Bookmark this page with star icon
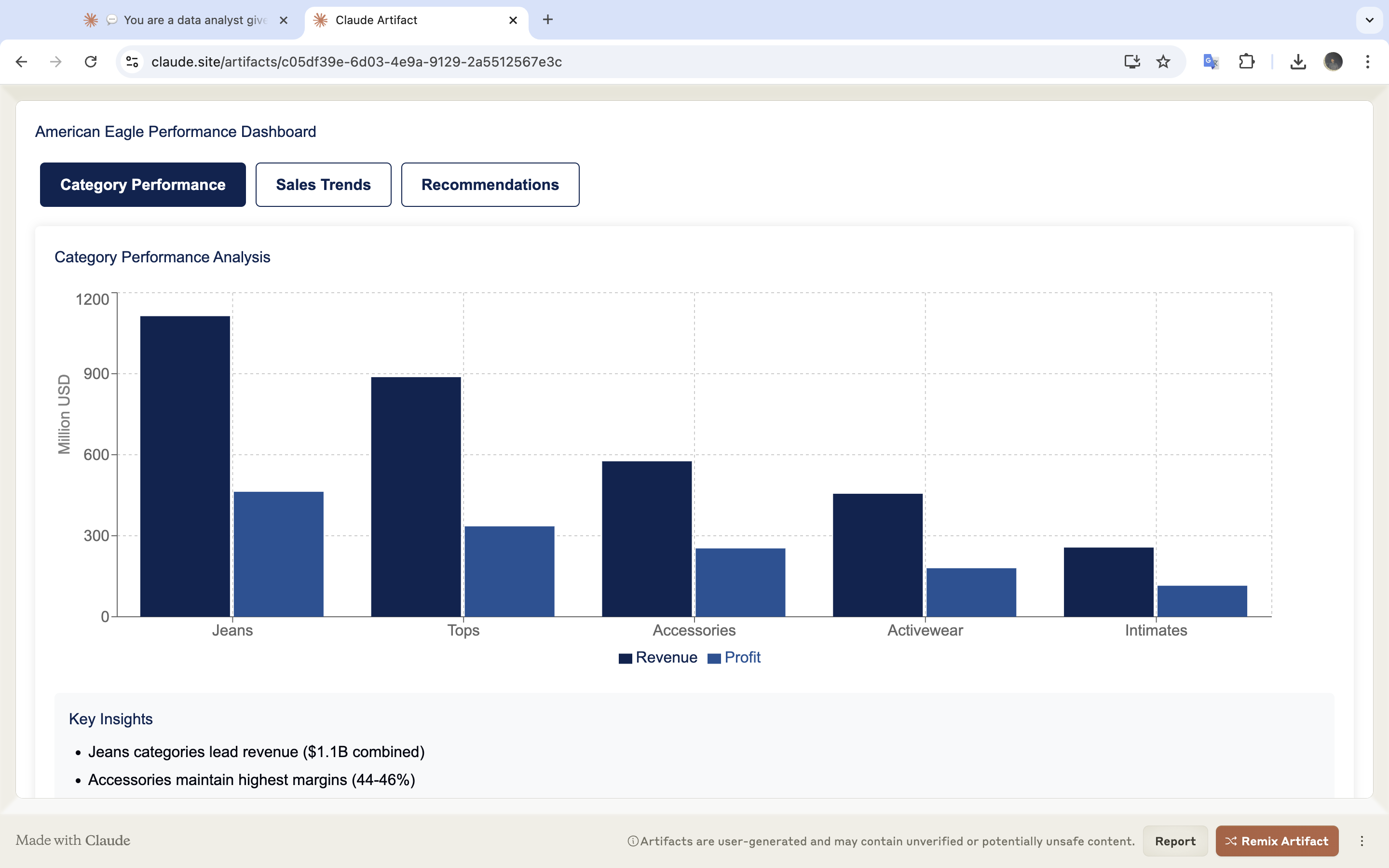The width and height of the screenshot is (1389, 868). [1163, 61]
